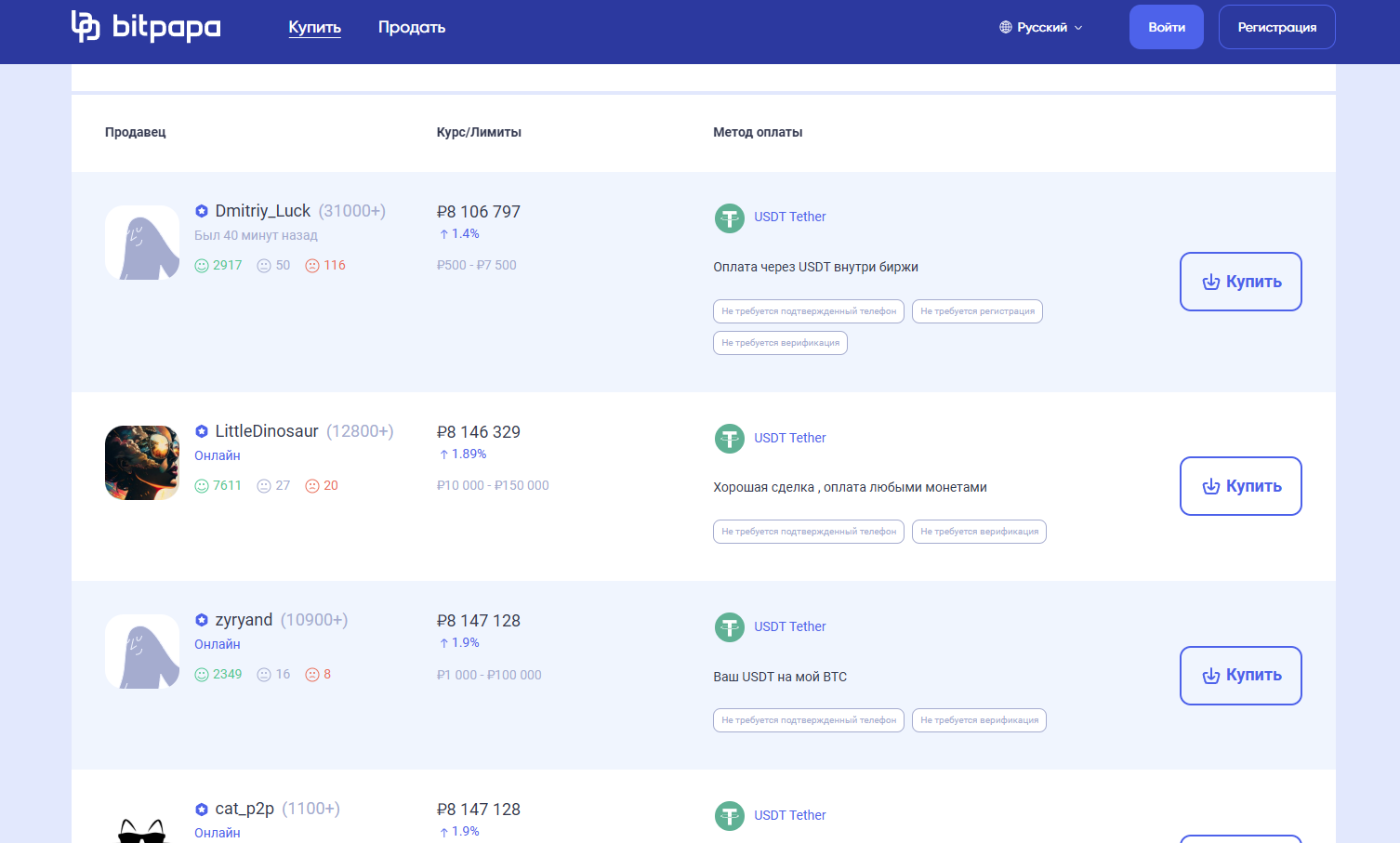Click the Курс/Лимиты column header
The image size is (1400, 843).
(x=479, y=132)
